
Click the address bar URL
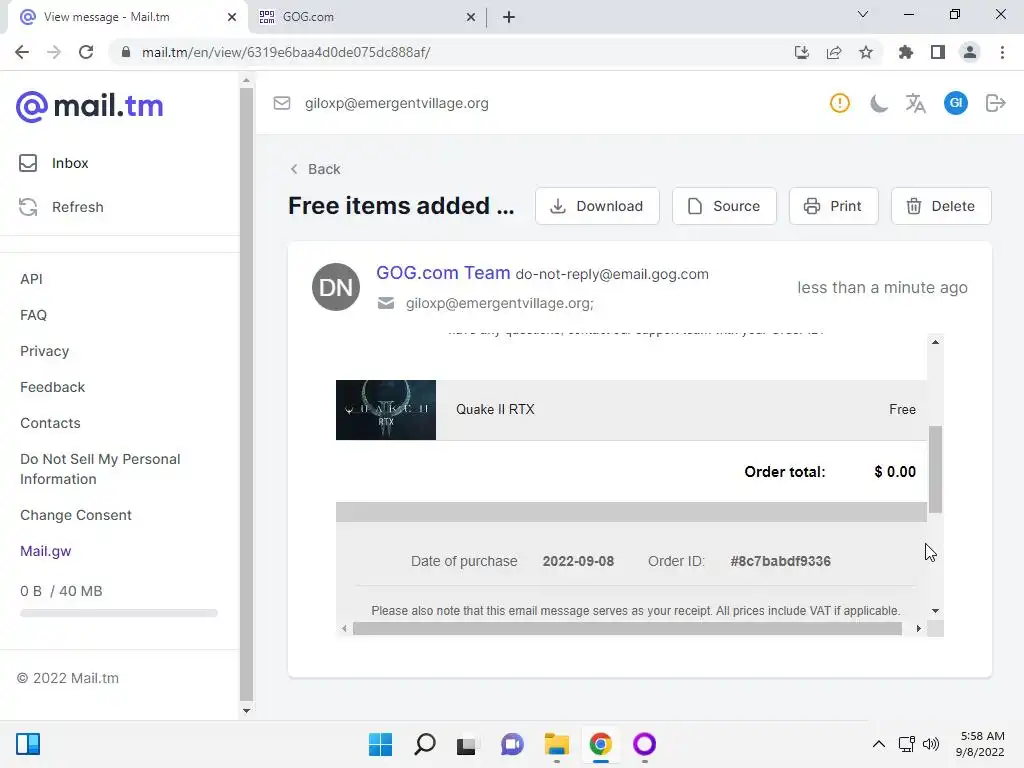click(286, 52)
